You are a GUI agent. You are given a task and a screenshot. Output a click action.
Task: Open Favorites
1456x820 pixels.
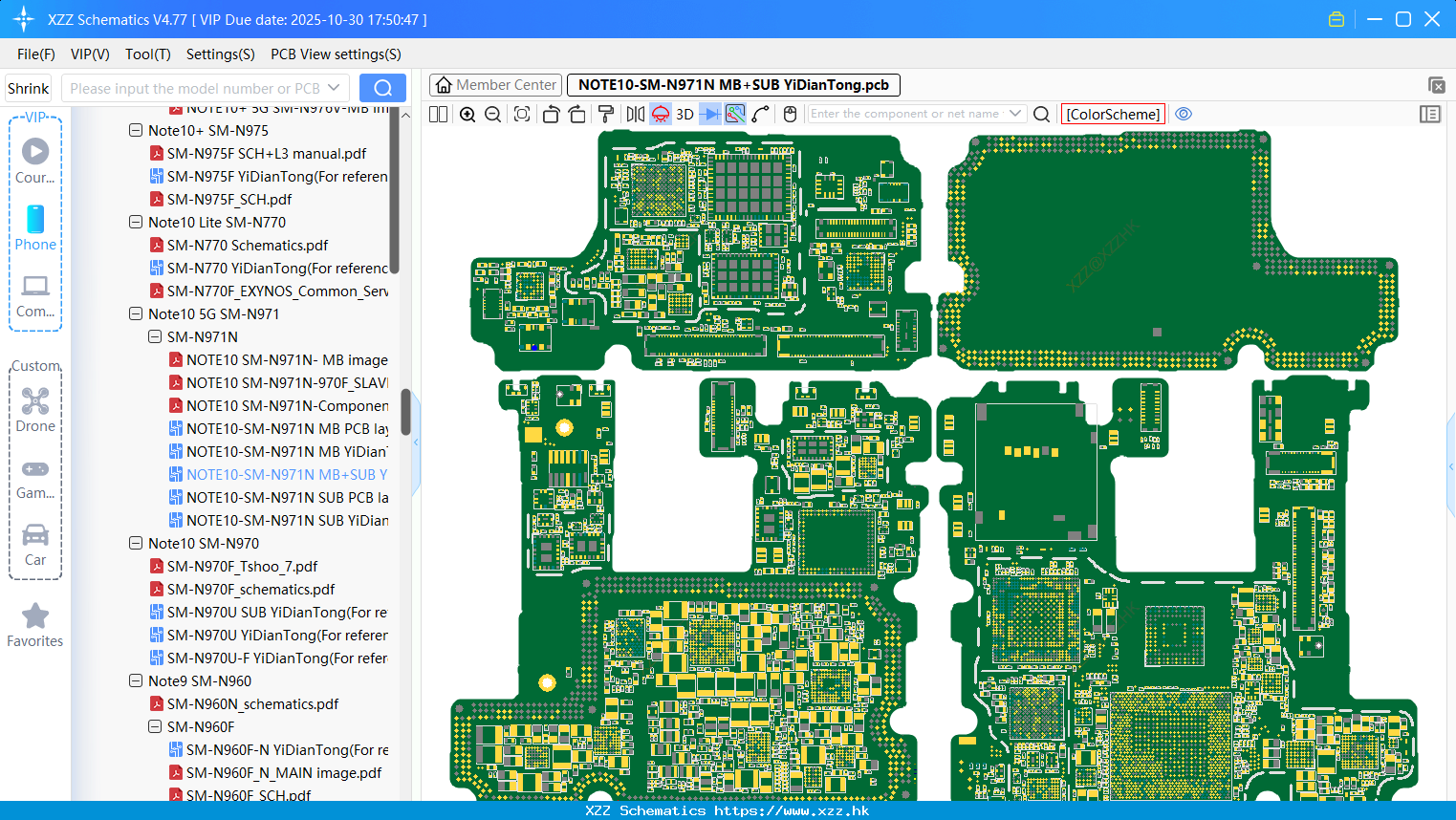pos(35,625)
